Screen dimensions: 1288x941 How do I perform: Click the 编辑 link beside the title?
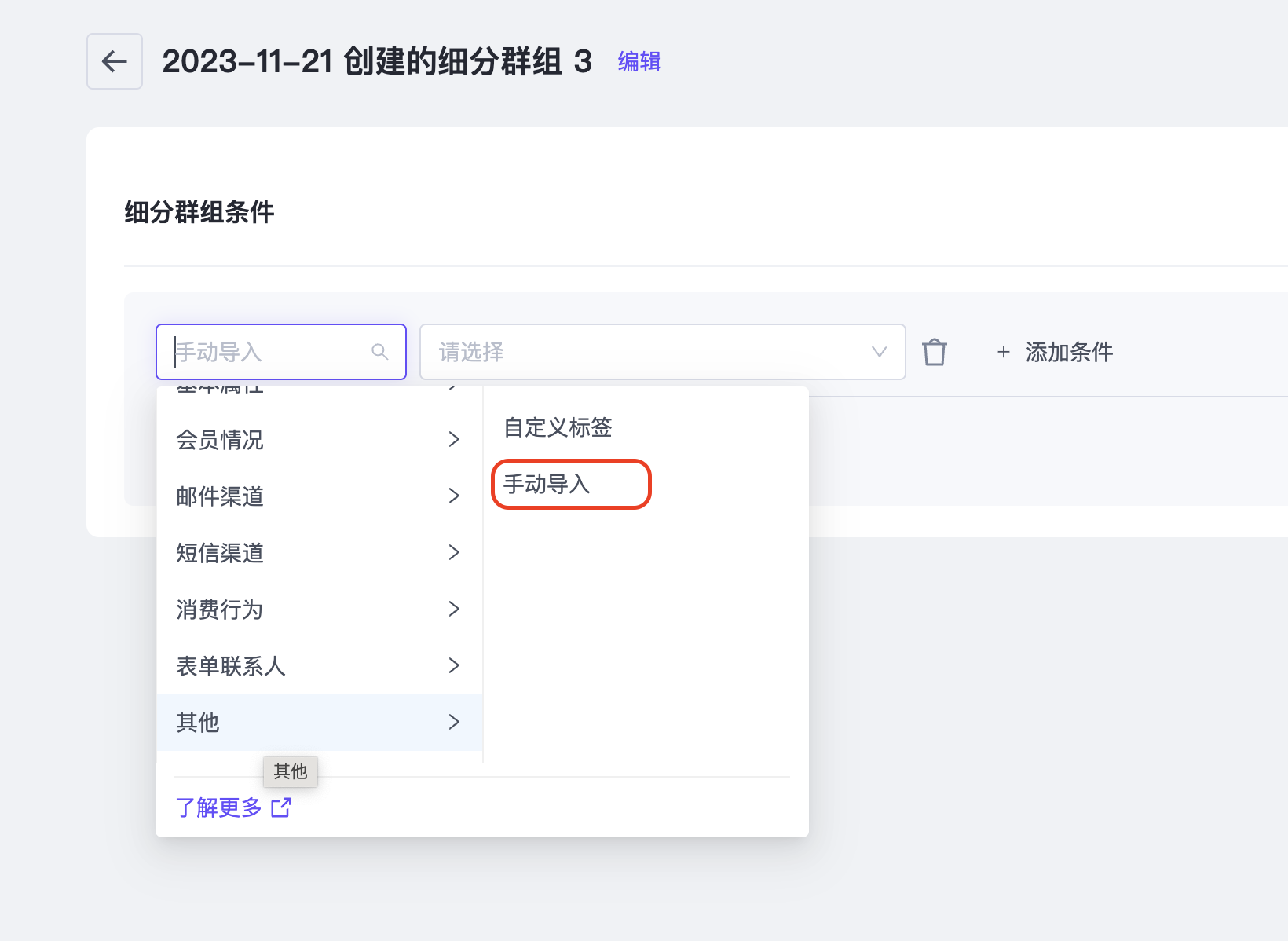[x=639, y=61]
